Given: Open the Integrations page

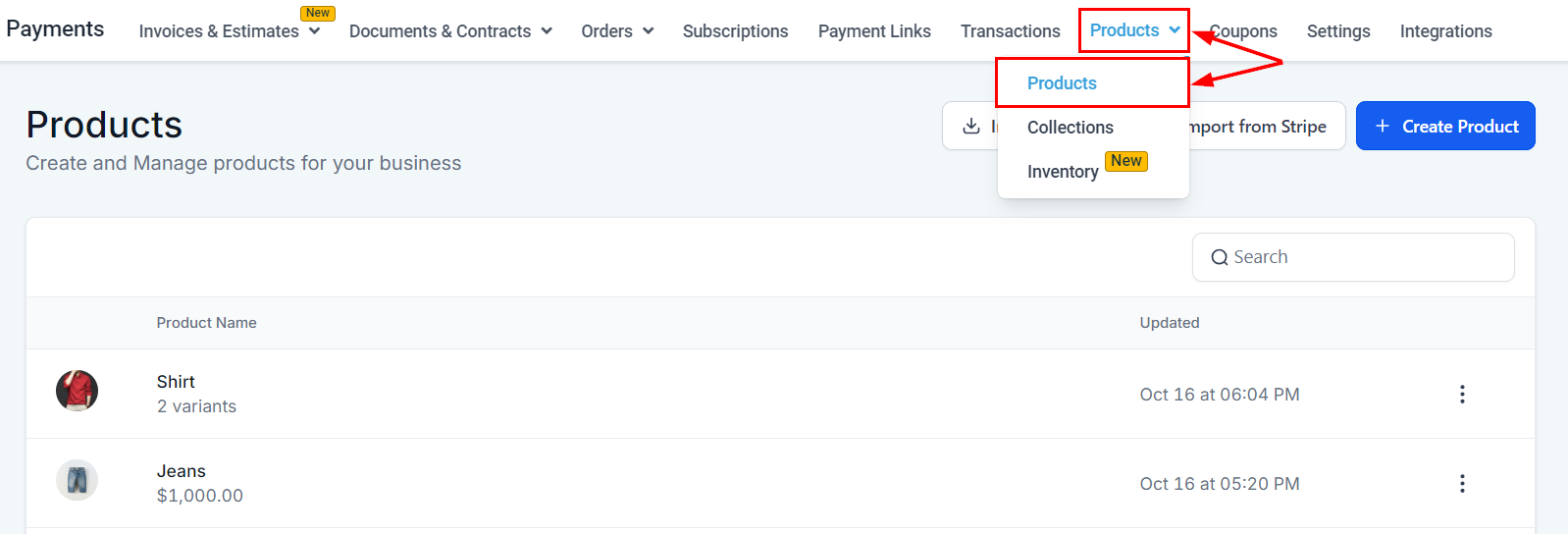Looking at the screenshot, I should pos(1445,31).
